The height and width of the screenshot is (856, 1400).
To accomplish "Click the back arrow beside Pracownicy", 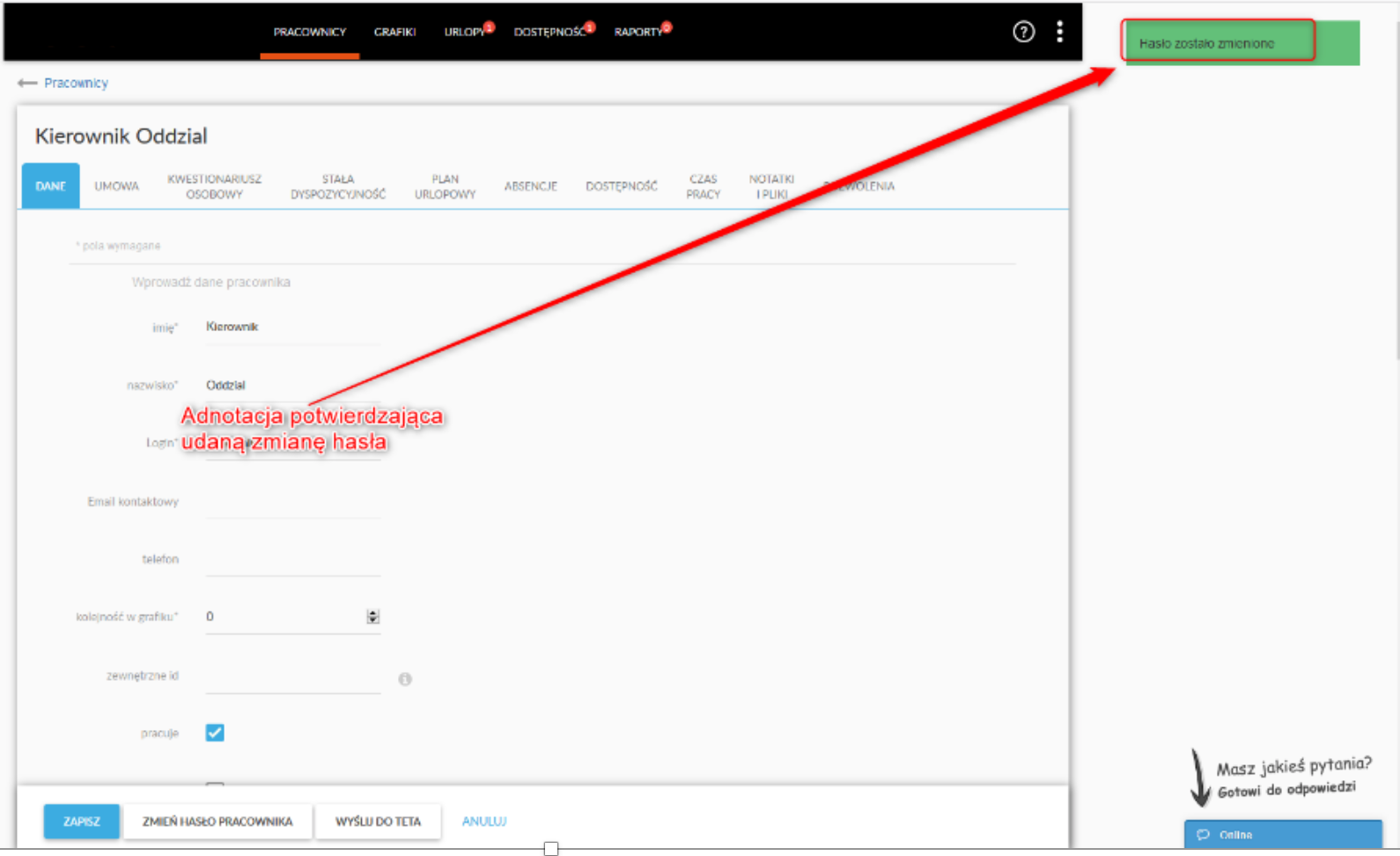I will tap(26, 83).
